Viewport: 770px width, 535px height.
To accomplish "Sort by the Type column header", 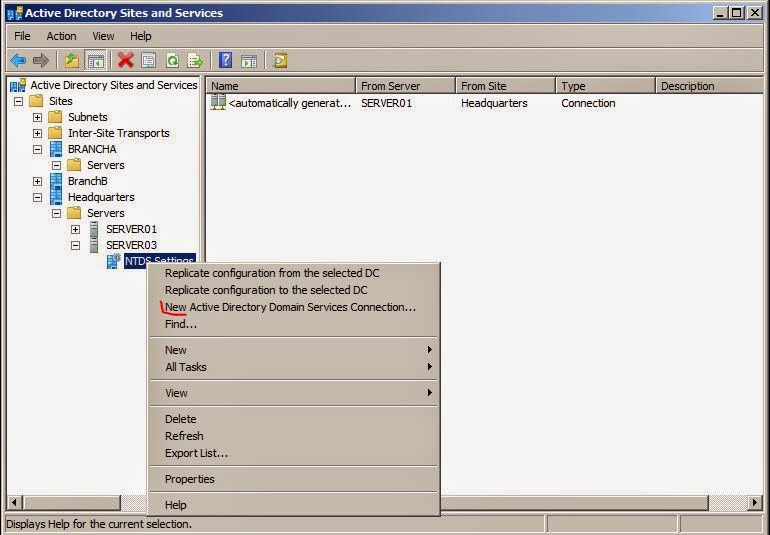I will tap(605, 85).
